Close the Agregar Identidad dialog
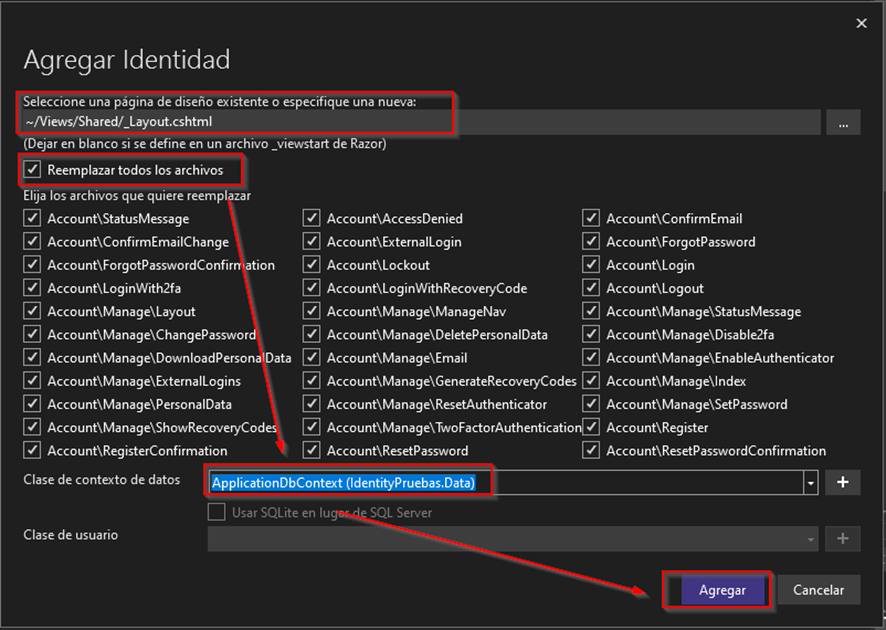The image size is (886, 630). point(862,22)
